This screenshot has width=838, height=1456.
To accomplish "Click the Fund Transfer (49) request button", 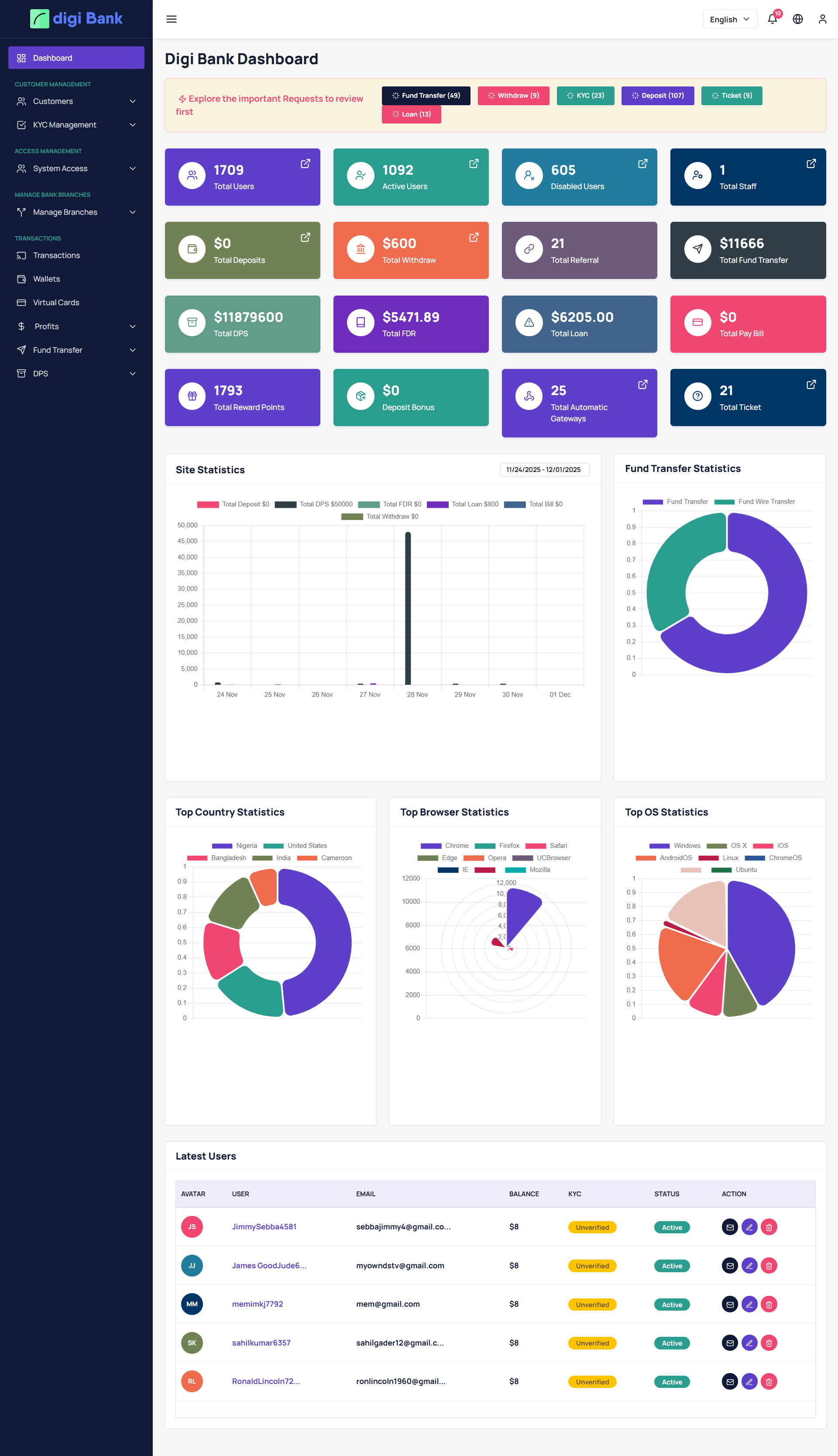I will tap(426, 96).
